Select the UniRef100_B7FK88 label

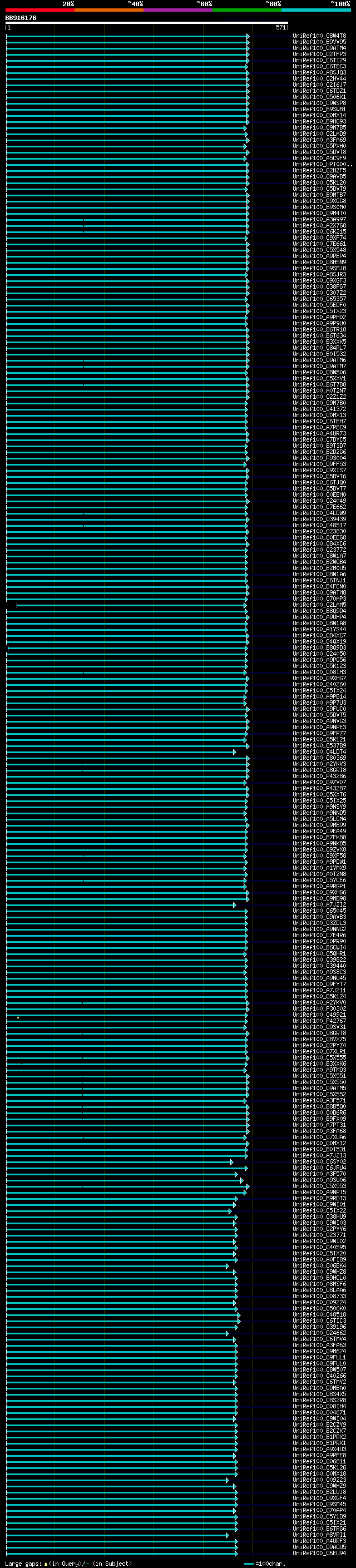(319, 837)
